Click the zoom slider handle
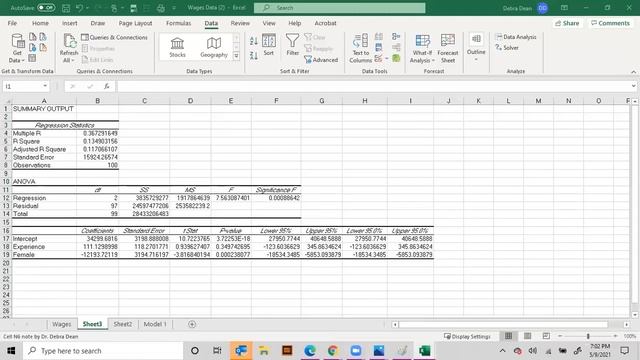This screenshot has height=360, width=640. point(588,336)
